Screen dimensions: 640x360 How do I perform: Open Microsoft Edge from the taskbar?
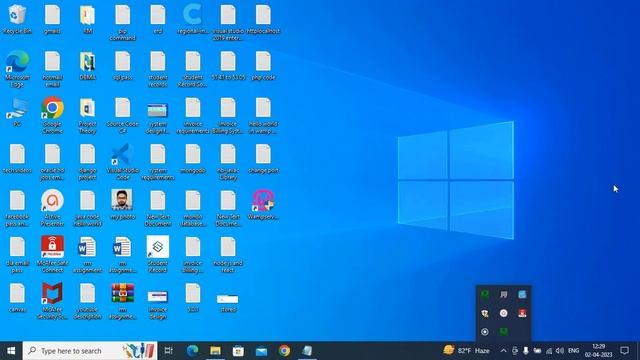coord(192,351)
